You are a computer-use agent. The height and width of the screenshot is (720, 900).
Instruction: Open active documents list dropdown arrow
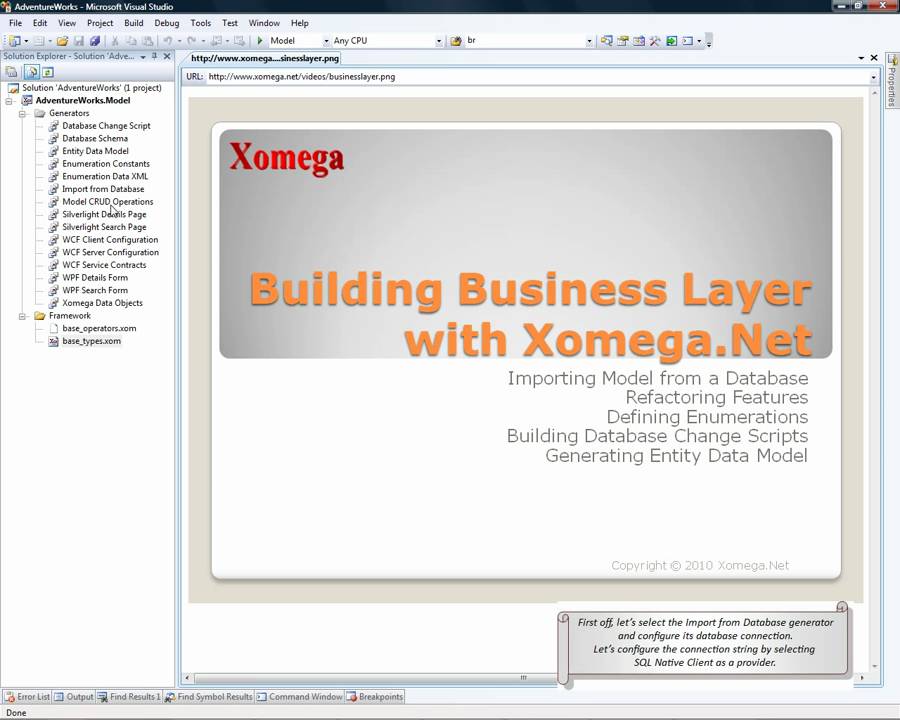point(861,58)
